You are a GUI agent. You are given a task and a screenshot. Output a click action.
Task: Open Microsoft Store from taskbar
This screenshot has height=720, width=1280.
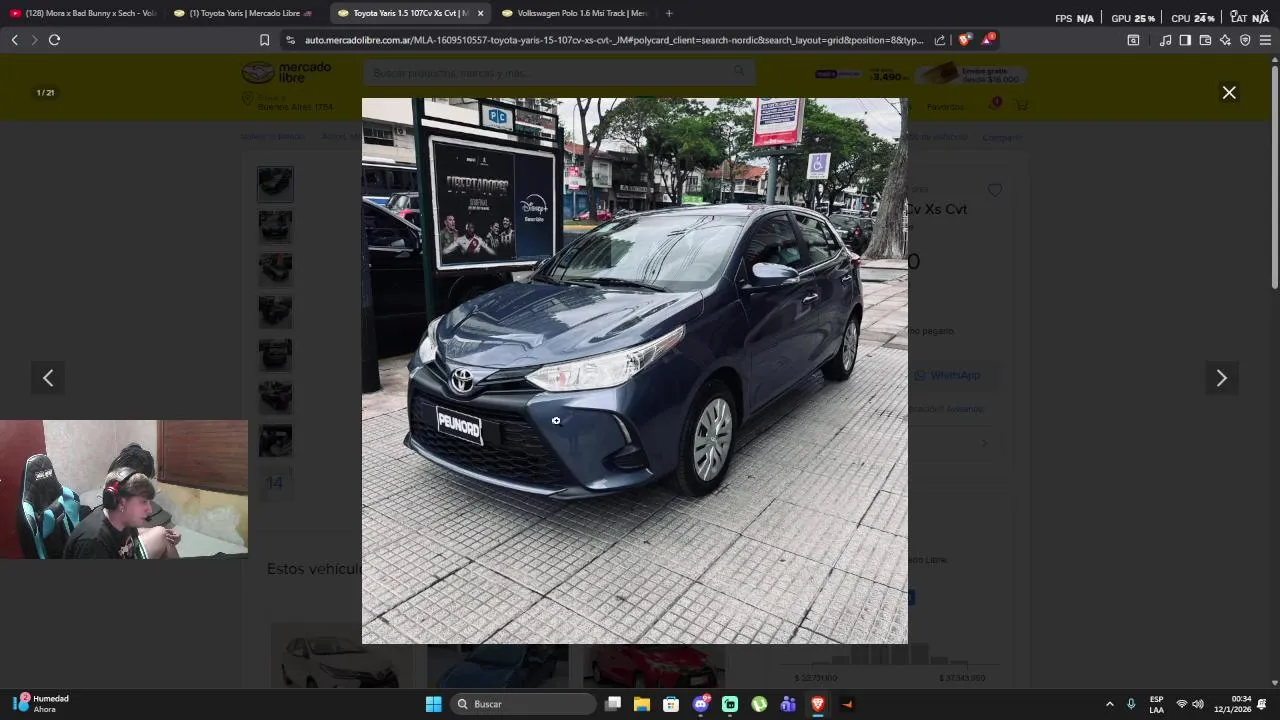tap(671, 704)
